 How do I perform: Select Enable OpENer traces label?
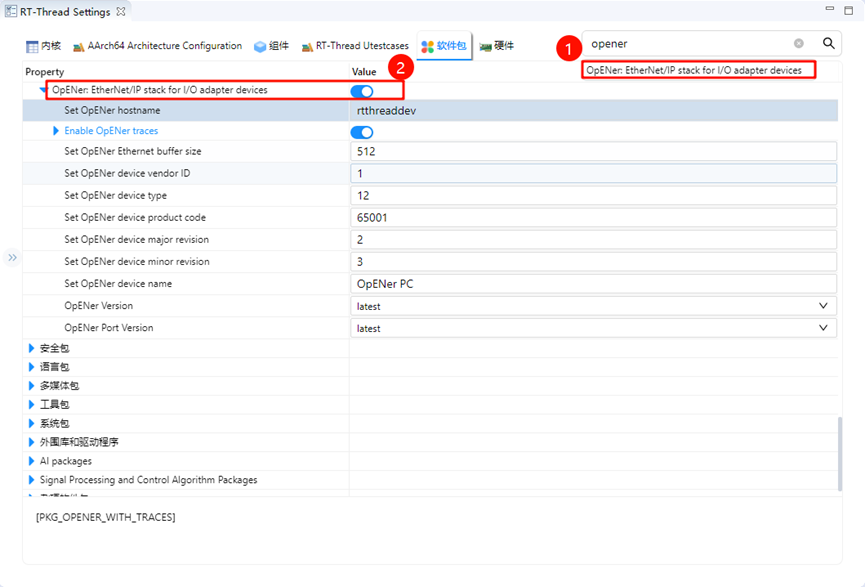[x=111, y=131]
